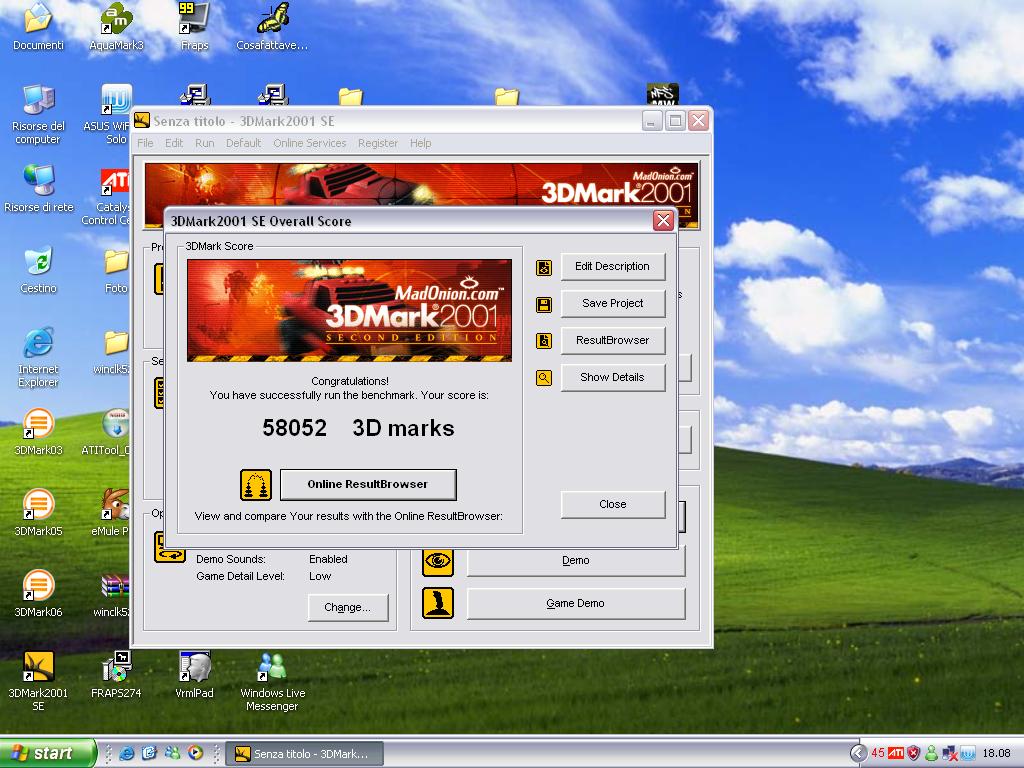This screenshot has height=768, width=1024.
Task: Click the Game Detail Level Low value
Action: pos(320,576)
